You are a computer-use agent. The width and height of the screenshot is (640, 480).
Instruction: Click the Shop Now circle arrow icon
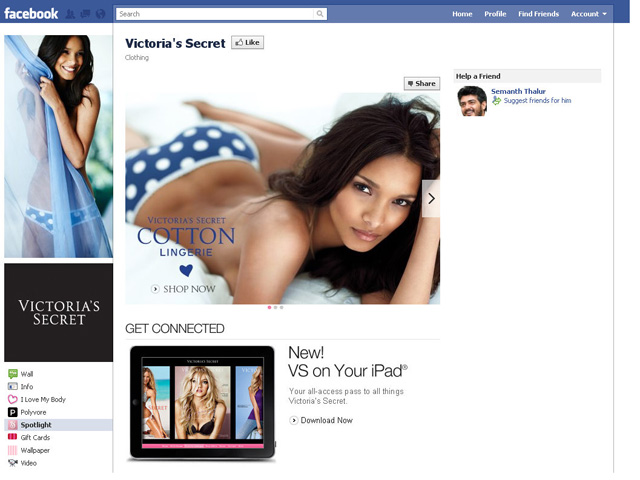[155, 289]
